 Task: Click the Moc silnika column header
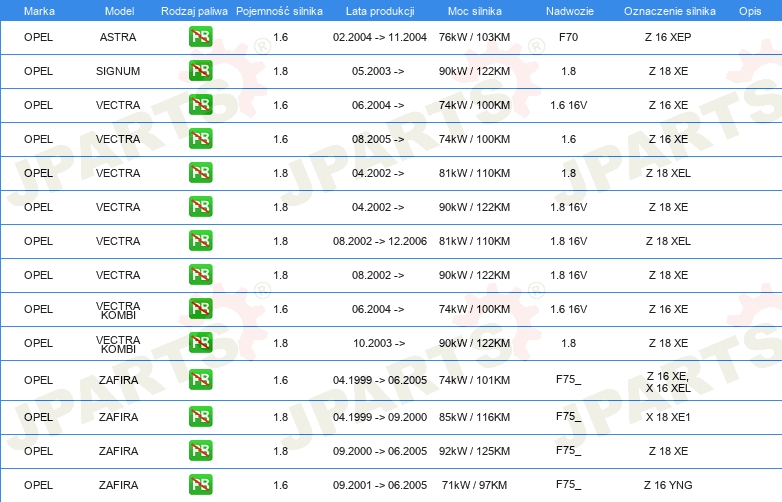click(475, 11)
